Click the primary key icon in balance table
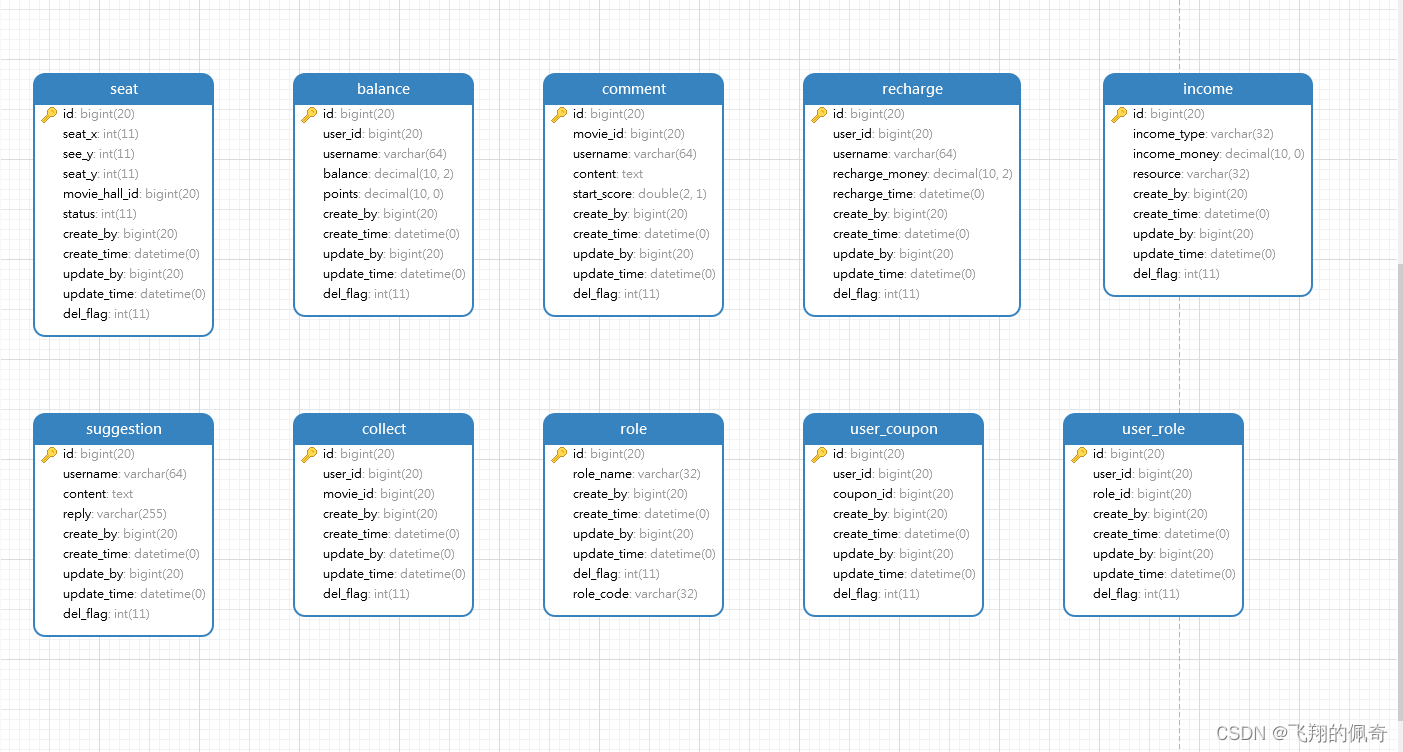Screen dimensions: 1403x752 (x=310, y=114)
